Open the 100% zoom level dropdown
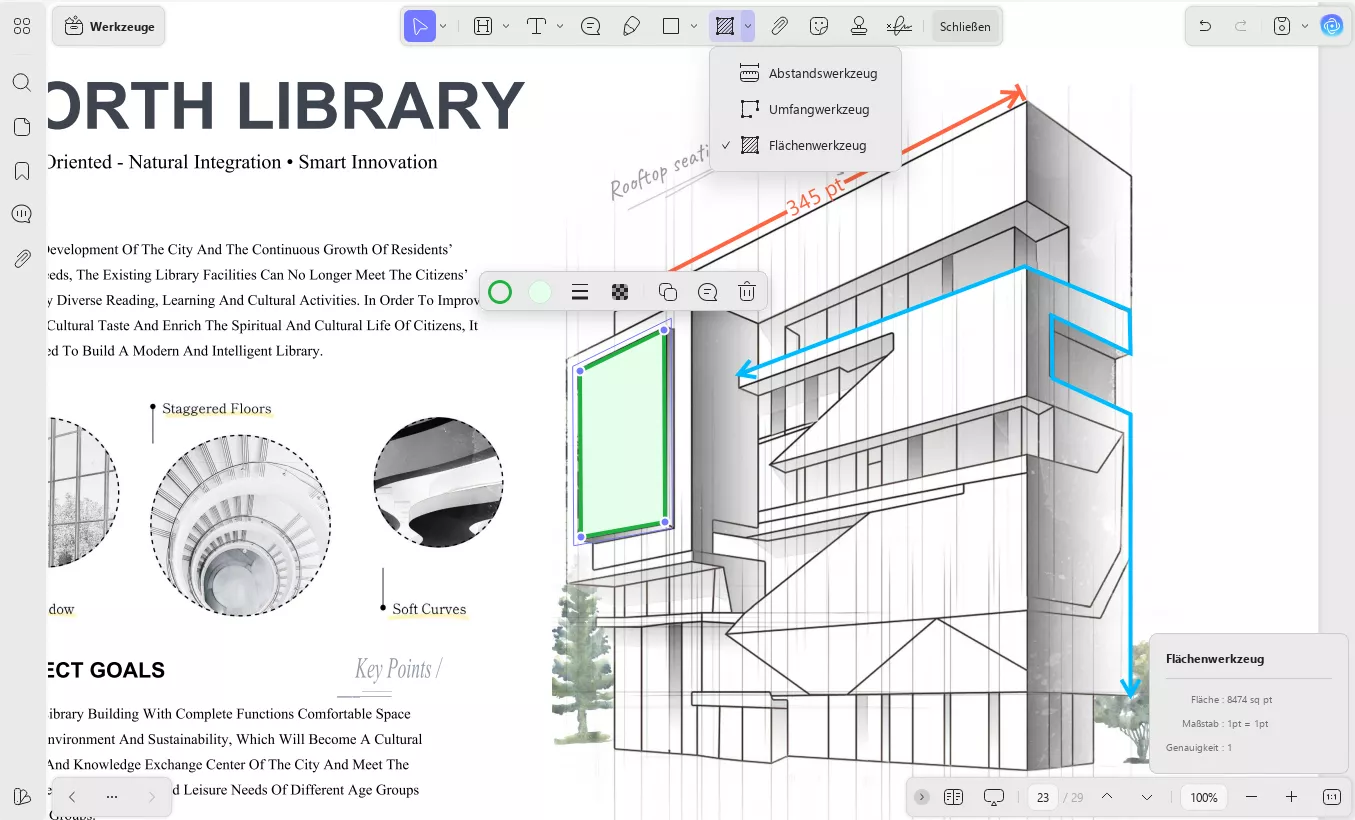This screenshot has width=1355, height=820. (1204, 797)
